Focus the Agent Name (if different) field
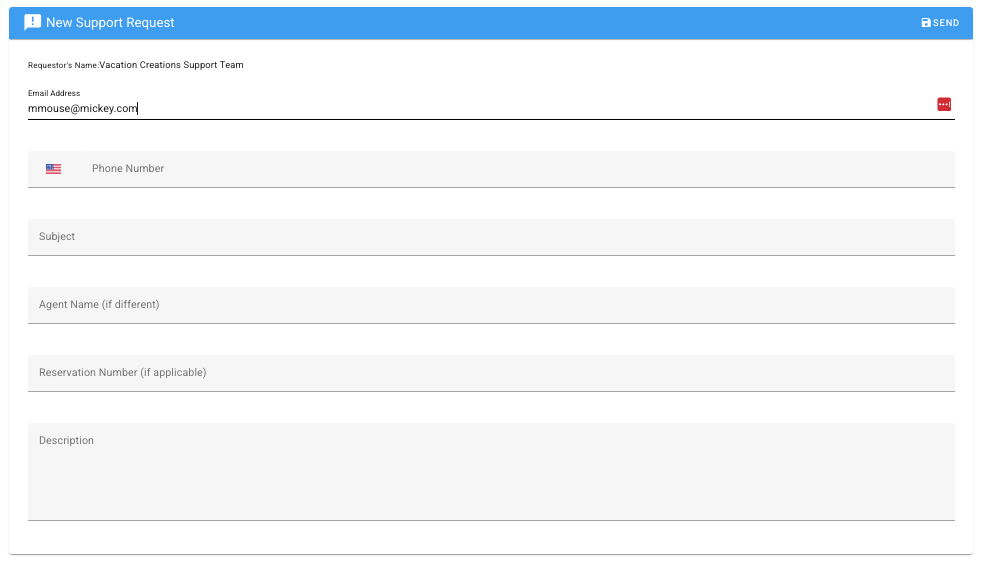This screenshot has width=982, height=575. click(491, 305)
